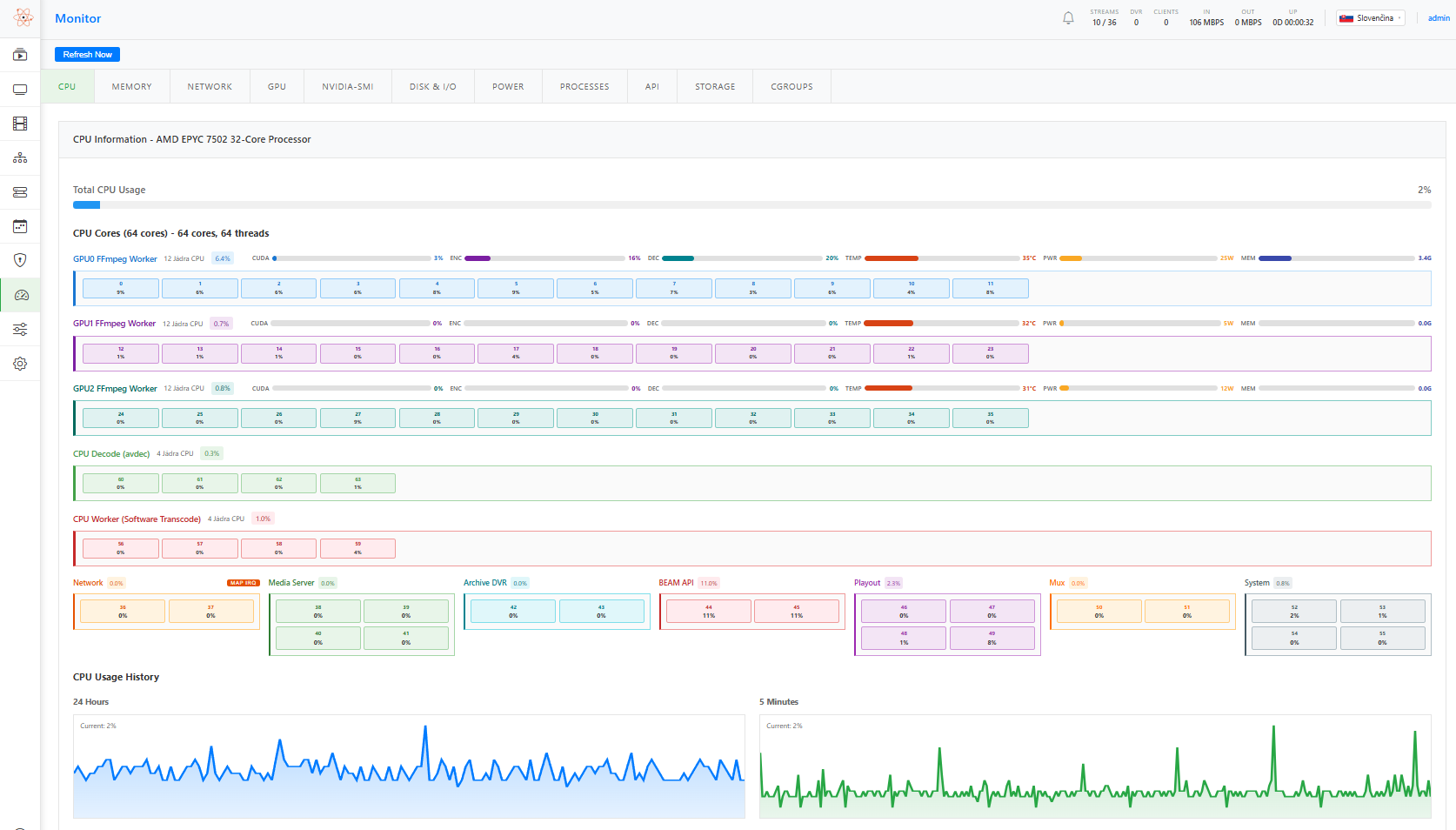Viewport: 1456px width, 830px height.
Task: Click CPU core 17 tile
Action: coord(516,353)
